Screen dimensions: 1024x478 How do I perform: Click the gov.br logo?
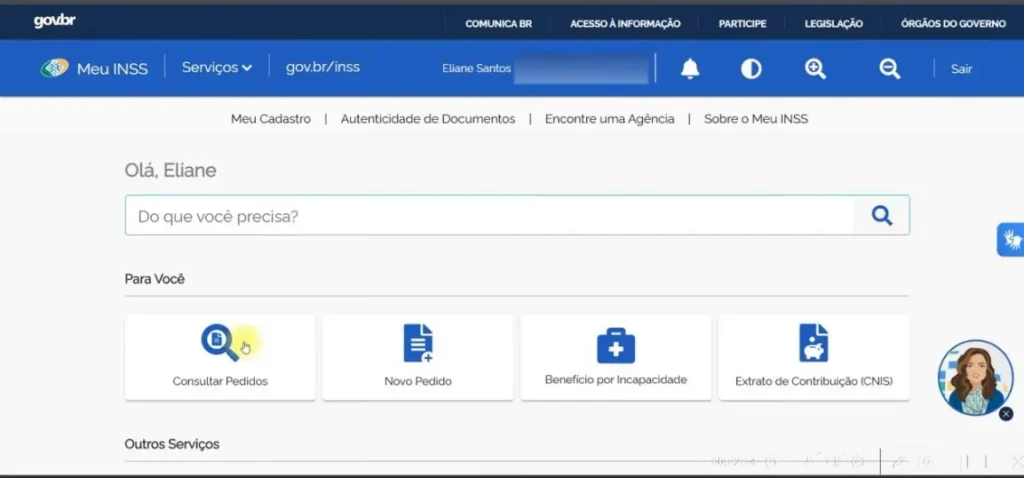point(54,21)
